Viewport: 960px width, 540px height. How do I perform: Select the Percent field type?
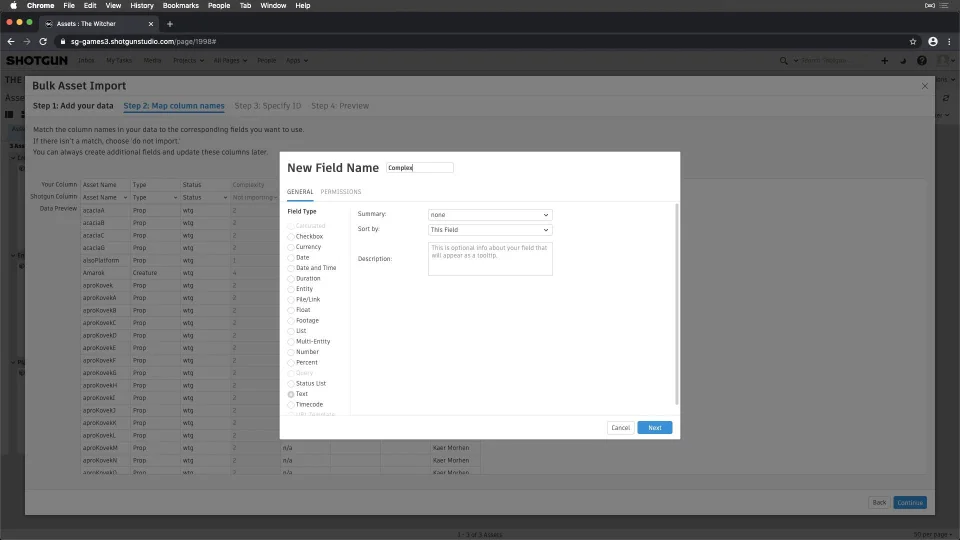tap(291, 362)
